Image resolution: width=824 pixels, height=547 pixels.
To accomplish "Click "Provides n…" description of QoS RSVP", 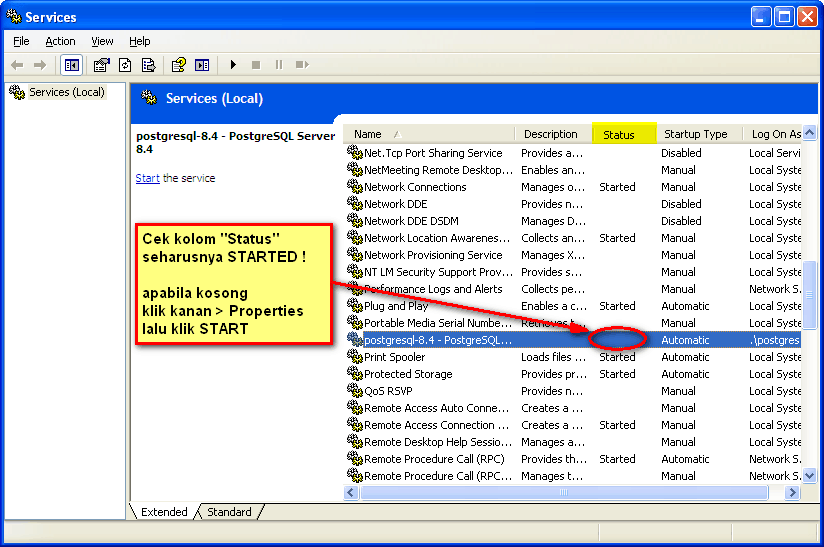I will pyautogui.click(x=552, y=391).
